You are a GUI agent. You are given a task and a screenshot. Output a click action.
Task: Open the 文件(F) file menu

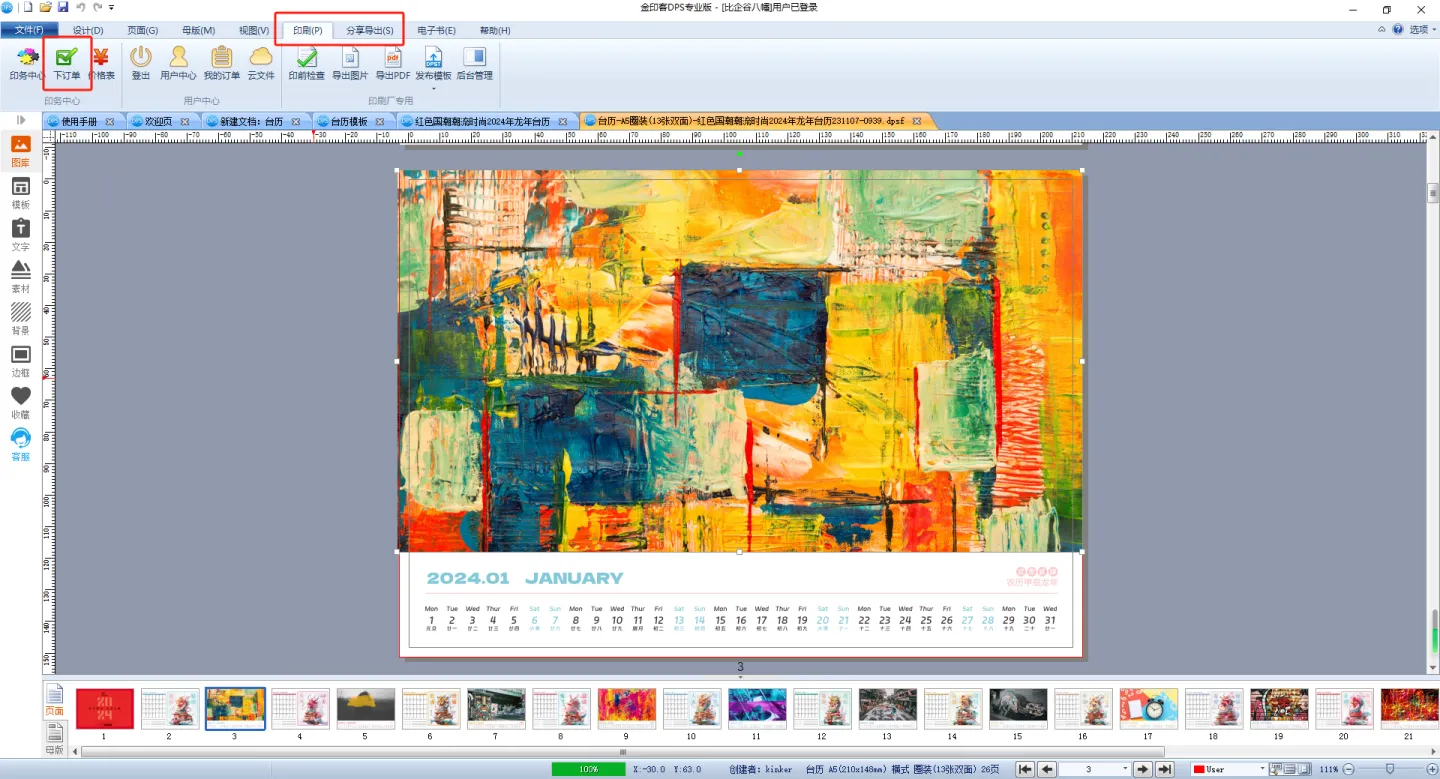(x=29, y=30)
